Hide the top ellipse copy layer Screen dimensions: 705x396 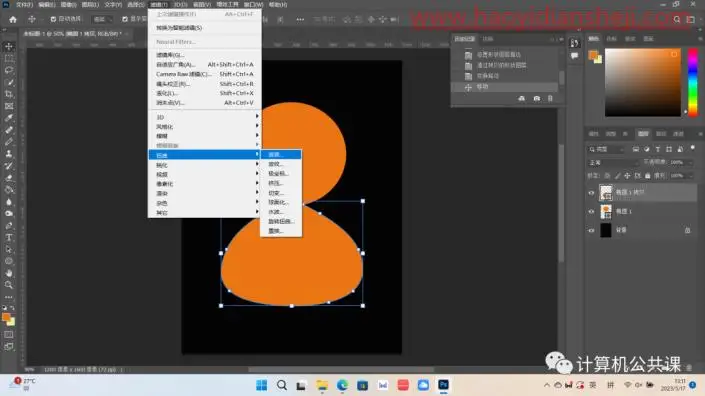[x=591, y=193]
